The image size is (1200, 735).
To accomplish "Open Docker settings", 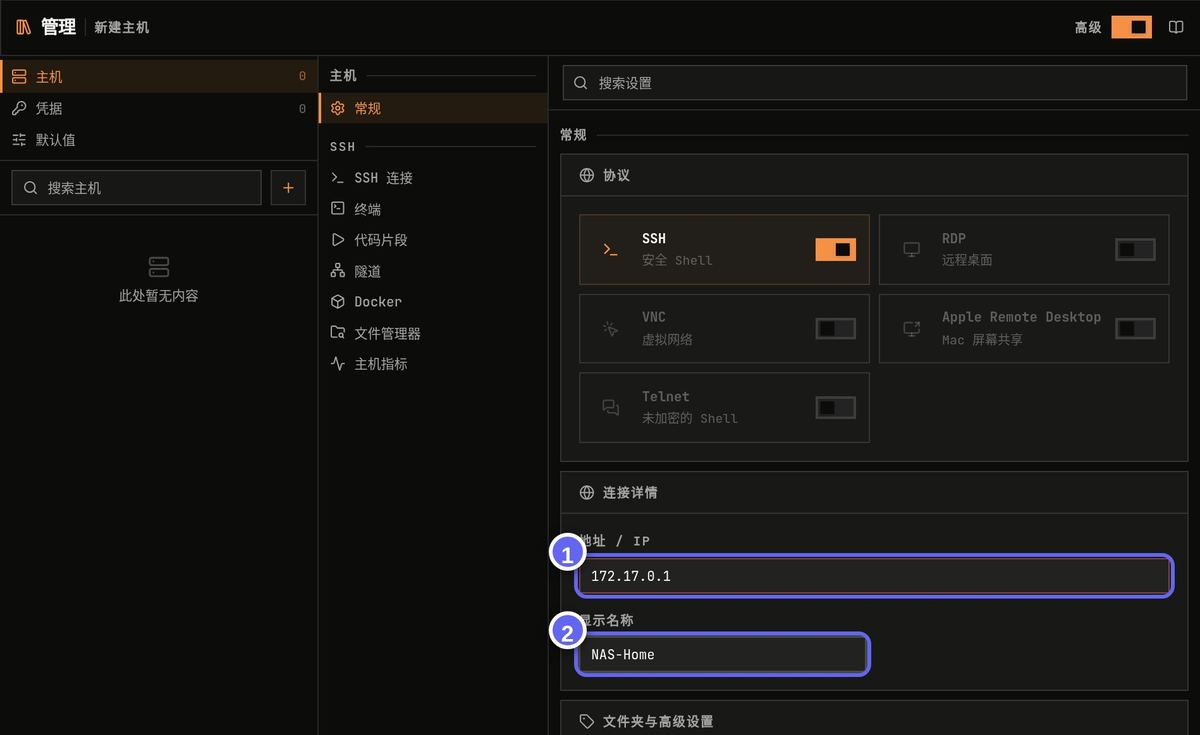I will click(x=433, y=302).
